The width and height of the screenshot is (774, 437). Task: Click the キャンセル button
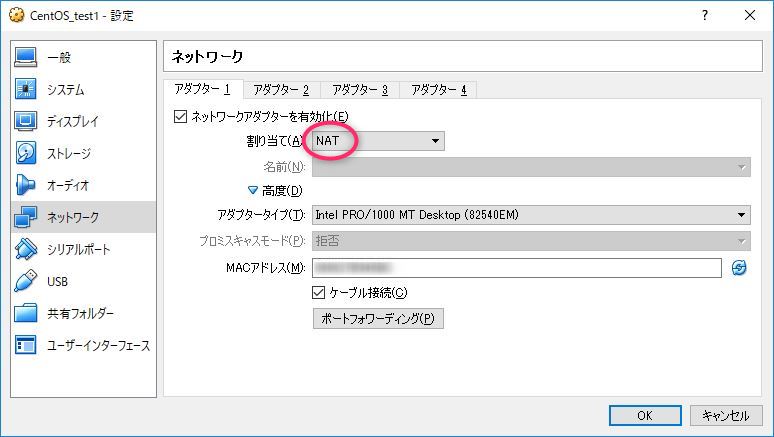[x=726, y=415]
